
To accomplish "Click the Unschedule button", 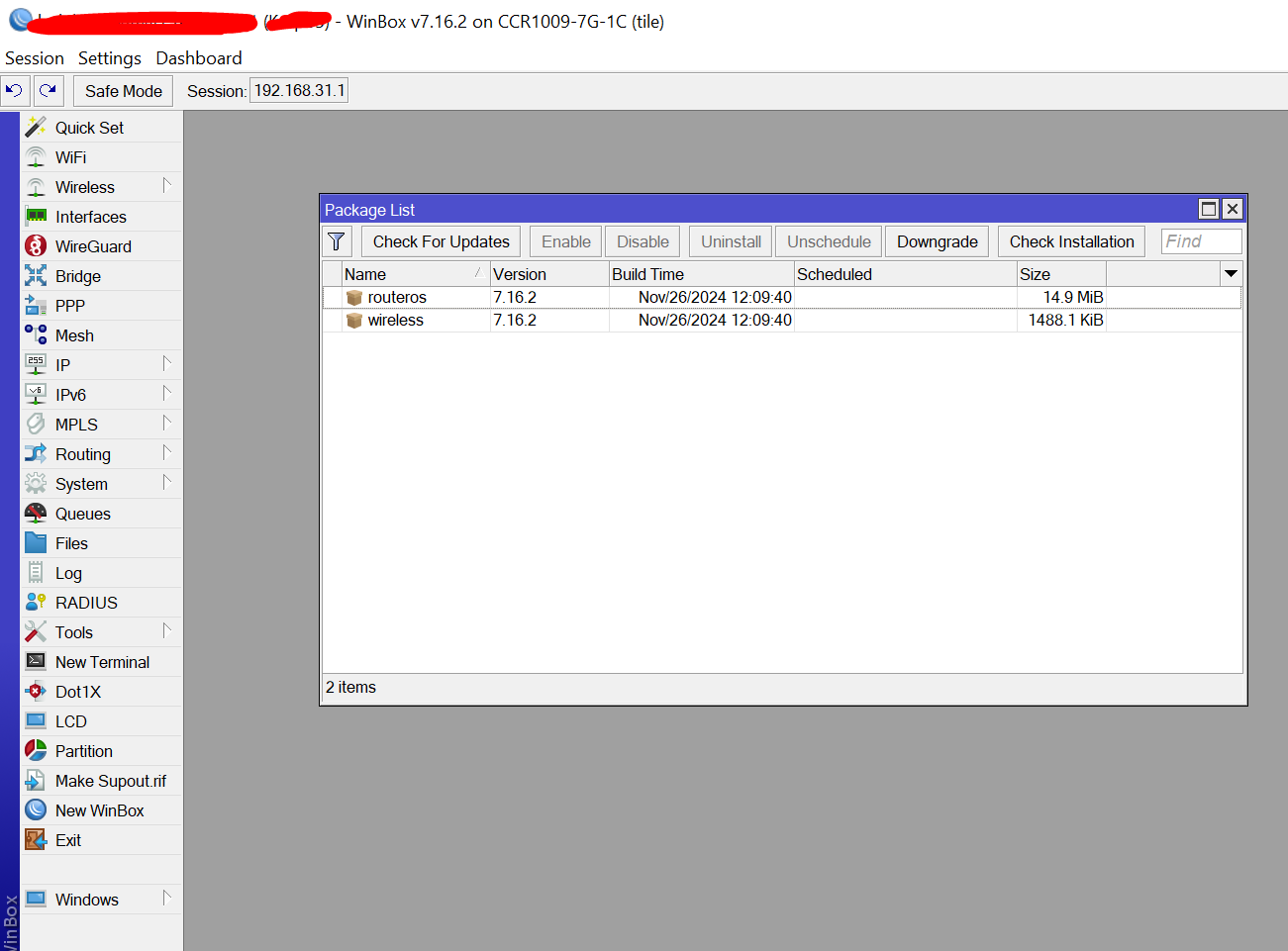I will coord(830,241).
